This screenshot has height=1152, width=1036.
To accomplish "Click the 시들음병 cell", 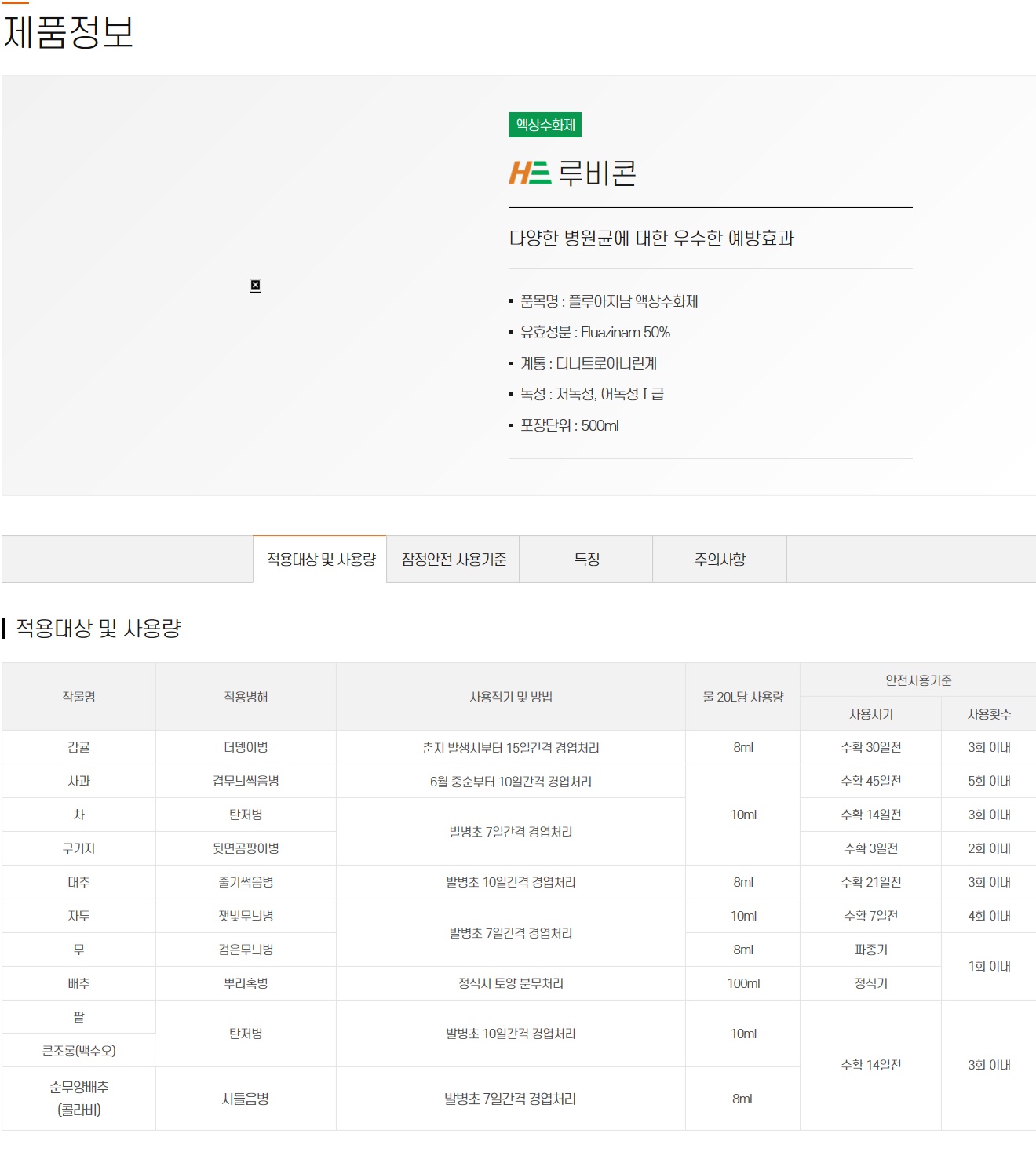I will tap(246, 1099).
